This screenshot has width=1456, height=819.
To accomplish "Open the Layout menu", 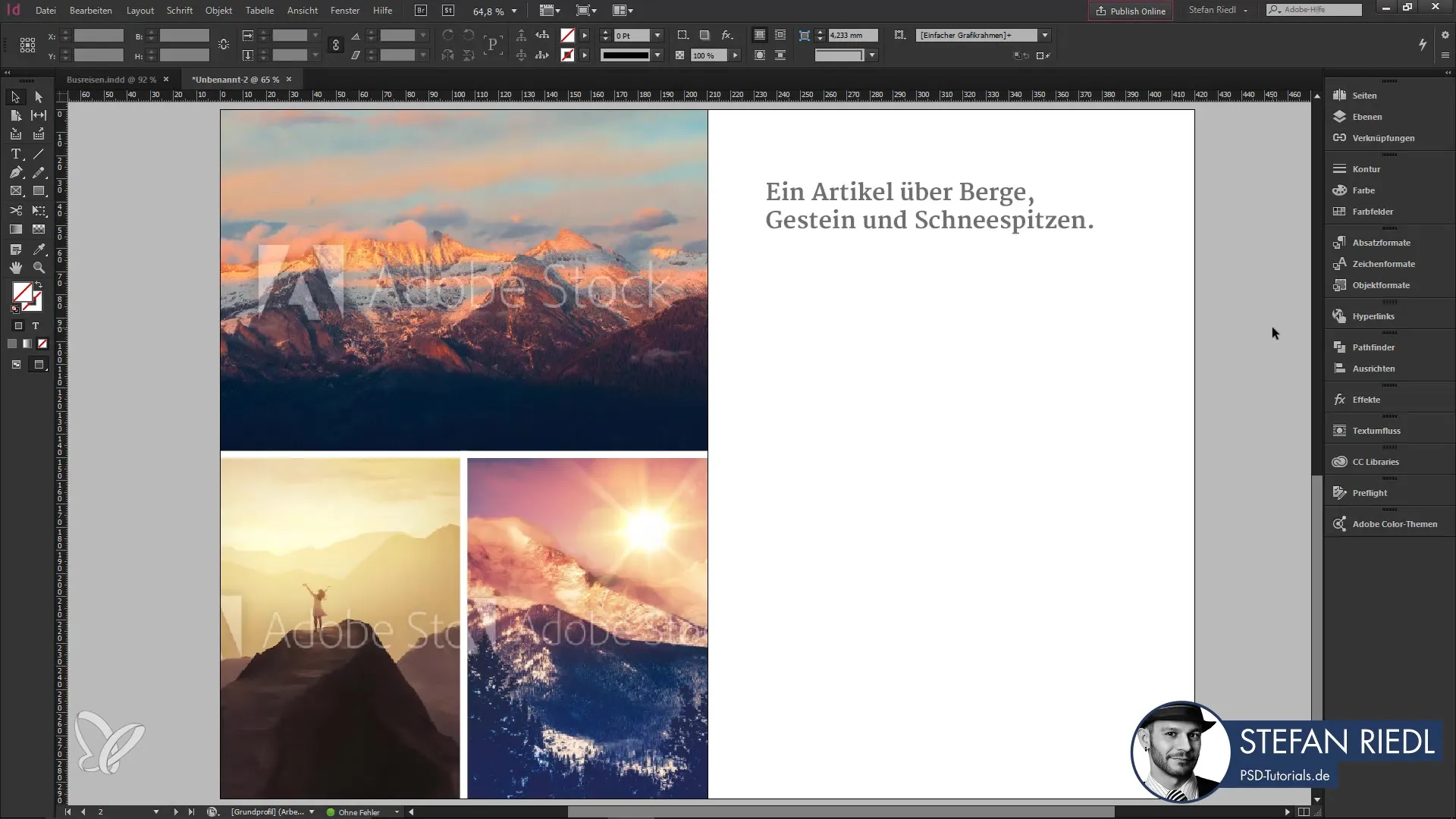I will click(140, 11).
